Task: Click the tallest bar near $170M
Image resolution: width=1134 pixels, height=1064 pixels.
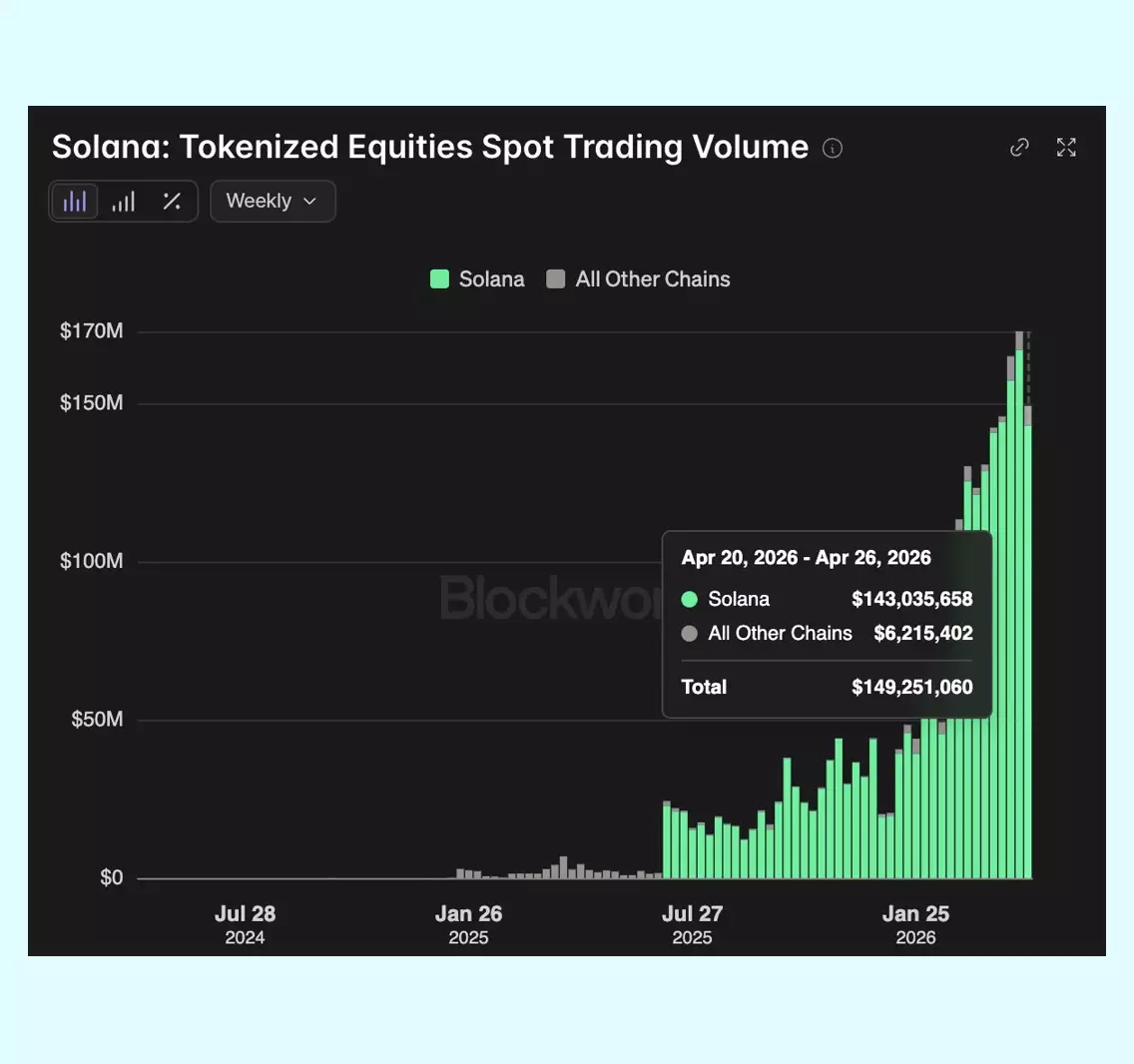Action: pyautogui.click(x=1019, y=605)
